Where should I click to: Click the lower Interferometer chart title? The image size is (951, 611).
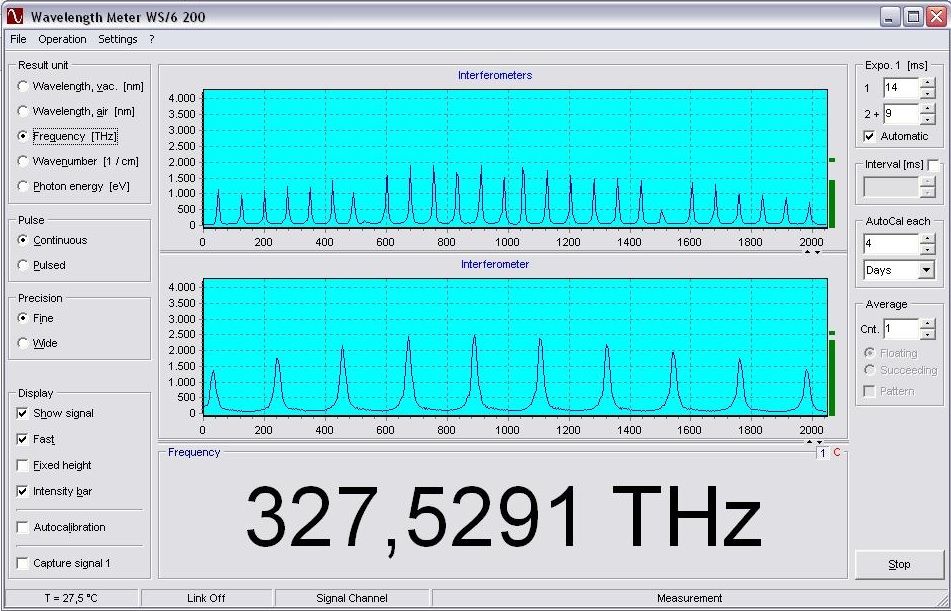pos(495,264)
